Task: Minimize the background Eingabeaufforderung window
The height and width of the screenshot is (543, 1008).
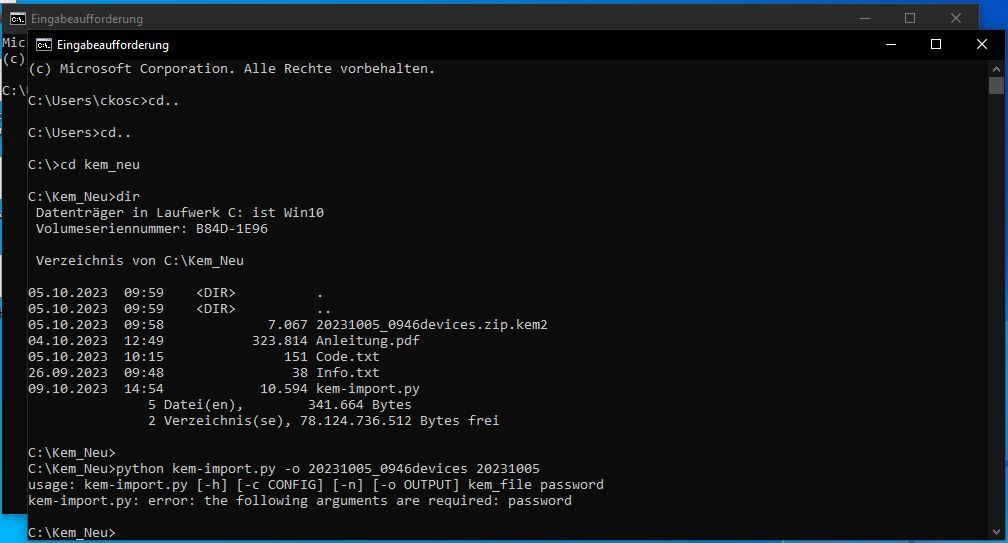Action: pyautogui.click(x=865, y=18)
